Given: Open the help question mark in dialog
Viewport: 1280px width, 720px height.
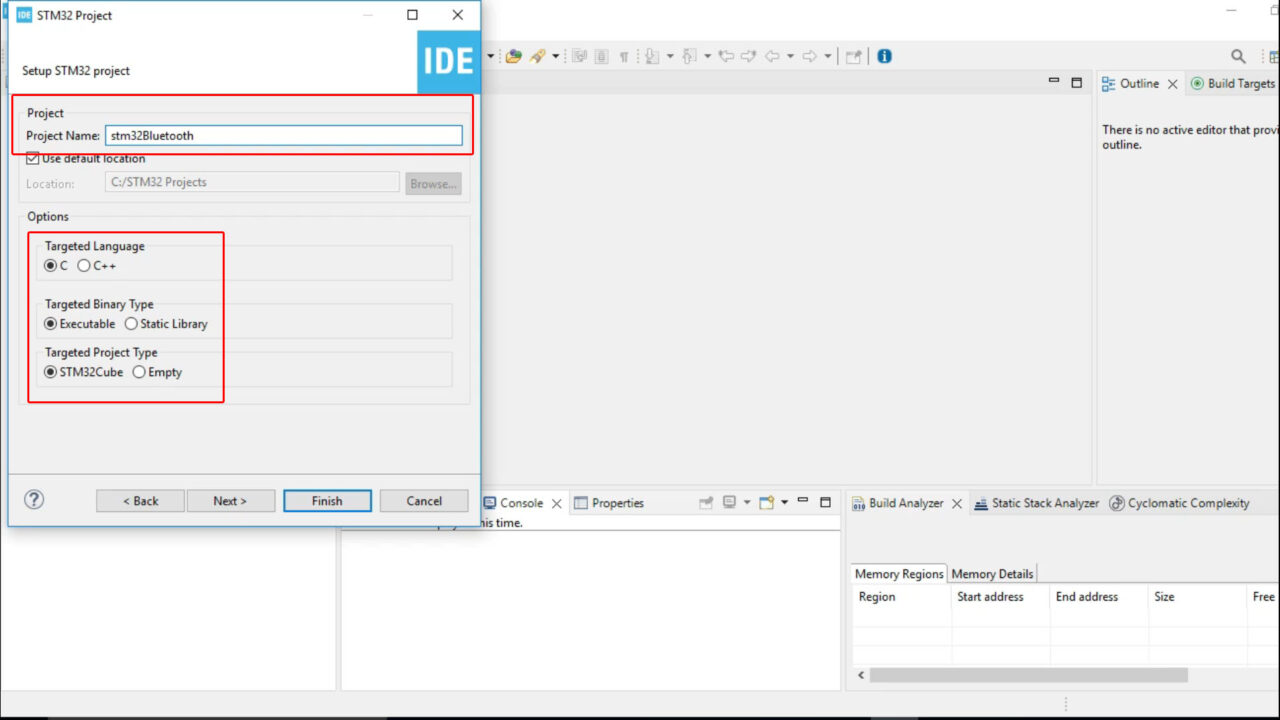Looking at the screenshot, I should [x=34, y=500].
